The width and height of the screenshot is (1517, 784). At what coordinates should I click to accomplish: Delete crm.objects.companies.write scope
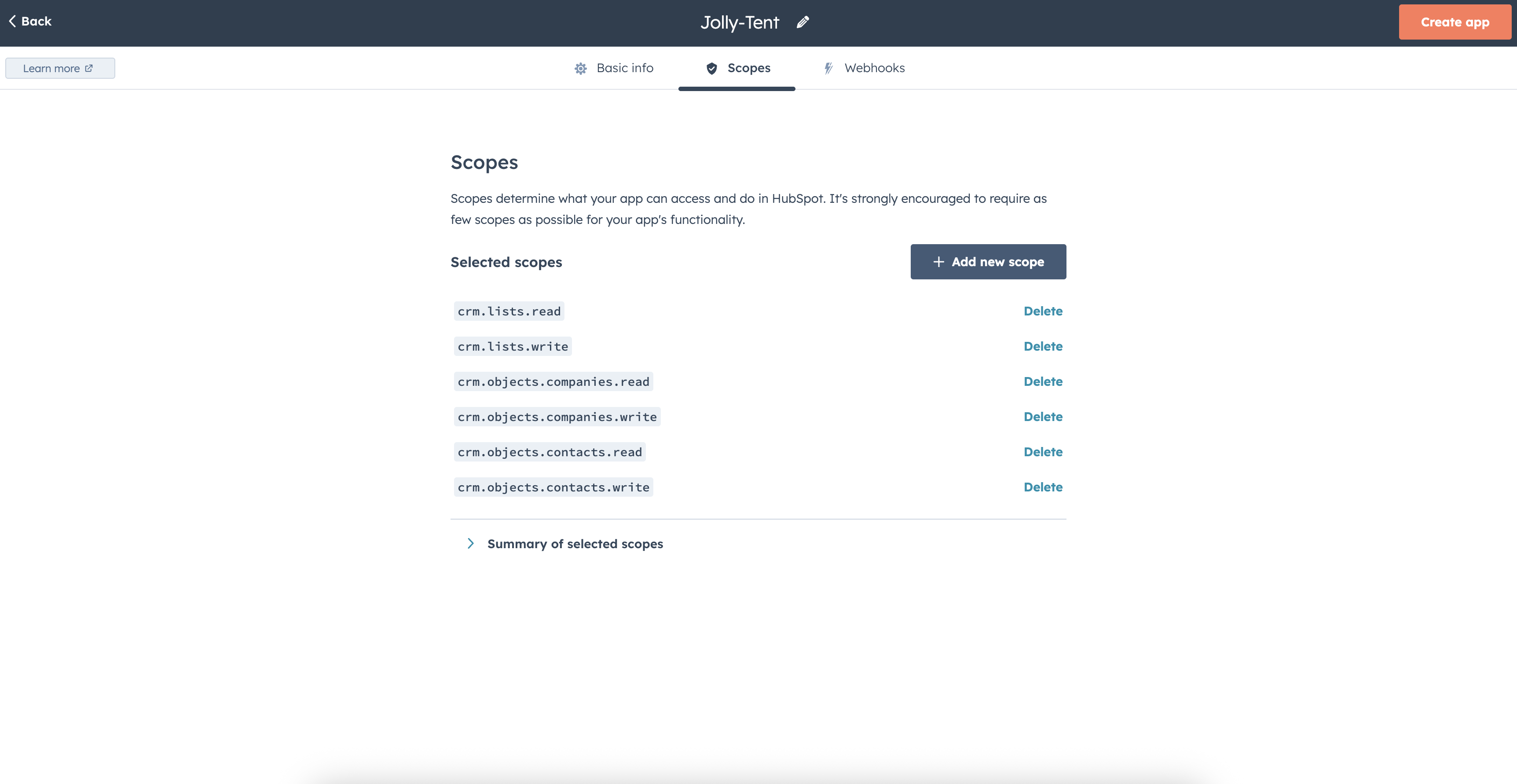point(1042,417)
